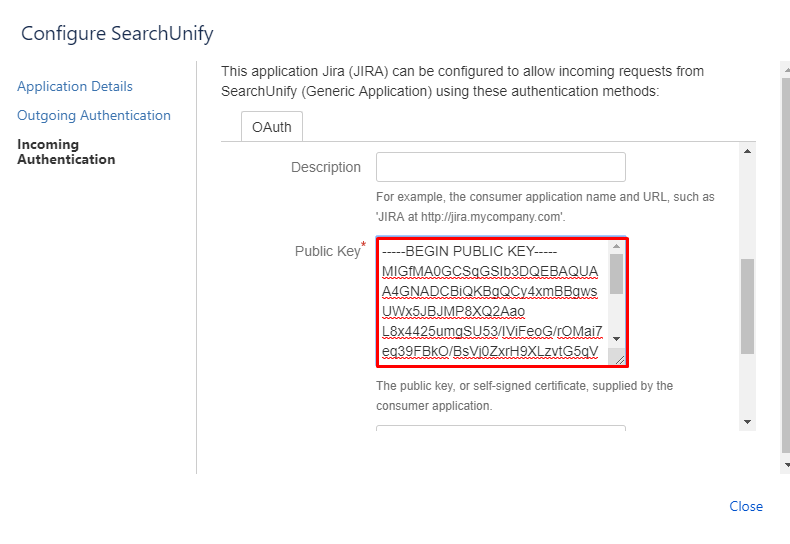Go to Outgoing Authentication settings
The width and height of the screenshot is (790, 544).
coord(94,116)
